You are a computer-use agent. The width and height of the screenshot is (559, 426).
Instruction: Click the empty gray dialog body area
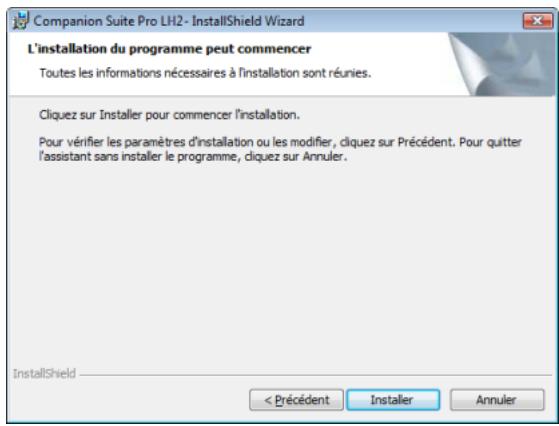tap(280, 264)
